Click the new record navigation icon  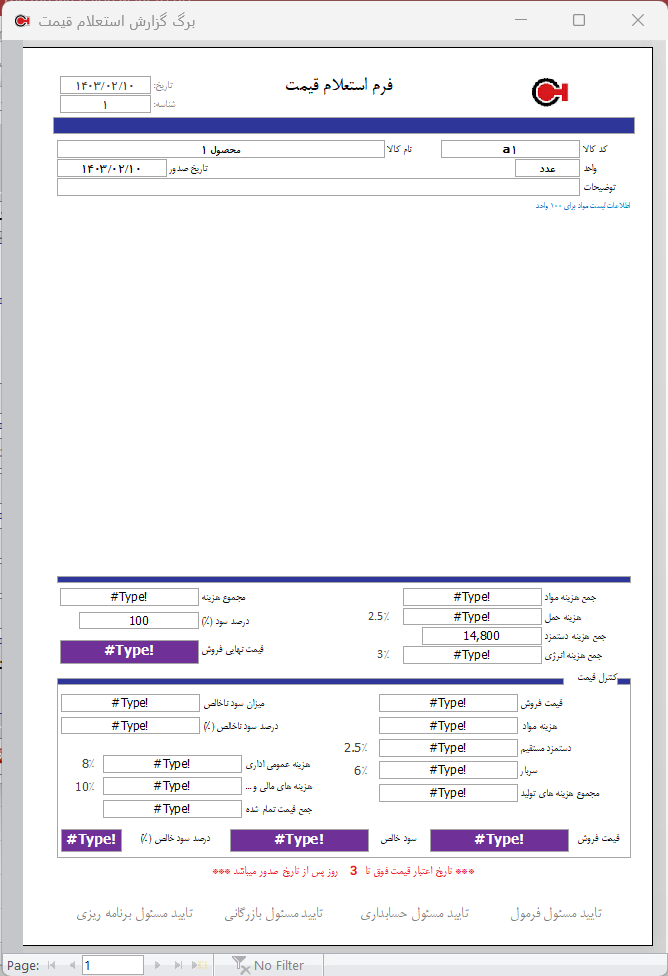[202, 965]
